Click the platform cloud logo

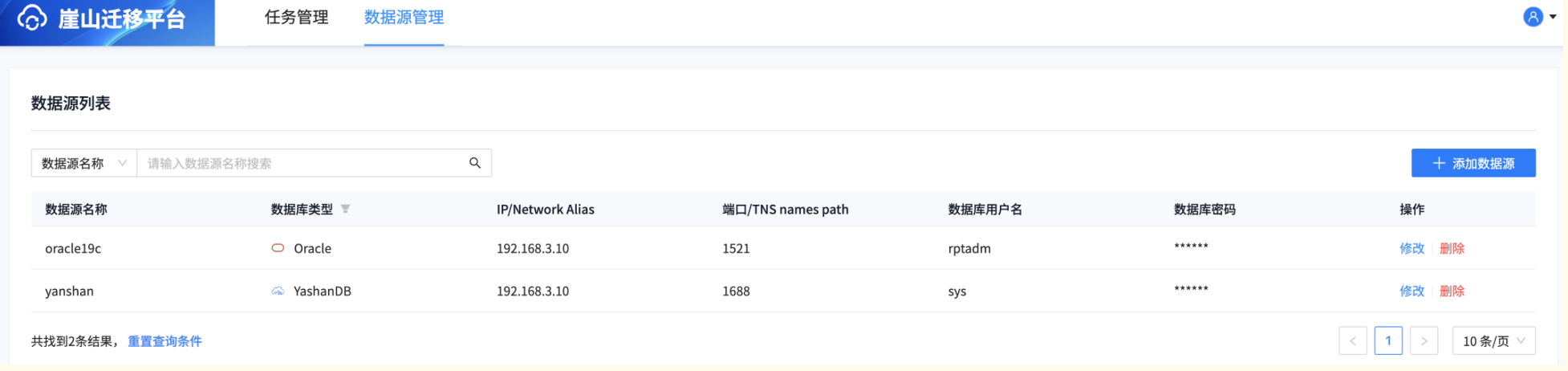32,18
